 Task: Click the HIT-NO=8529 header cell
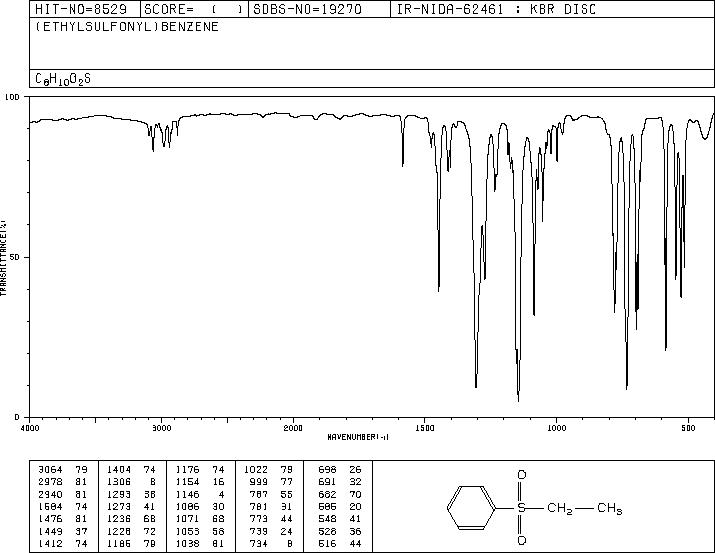(x=85, y=9)
